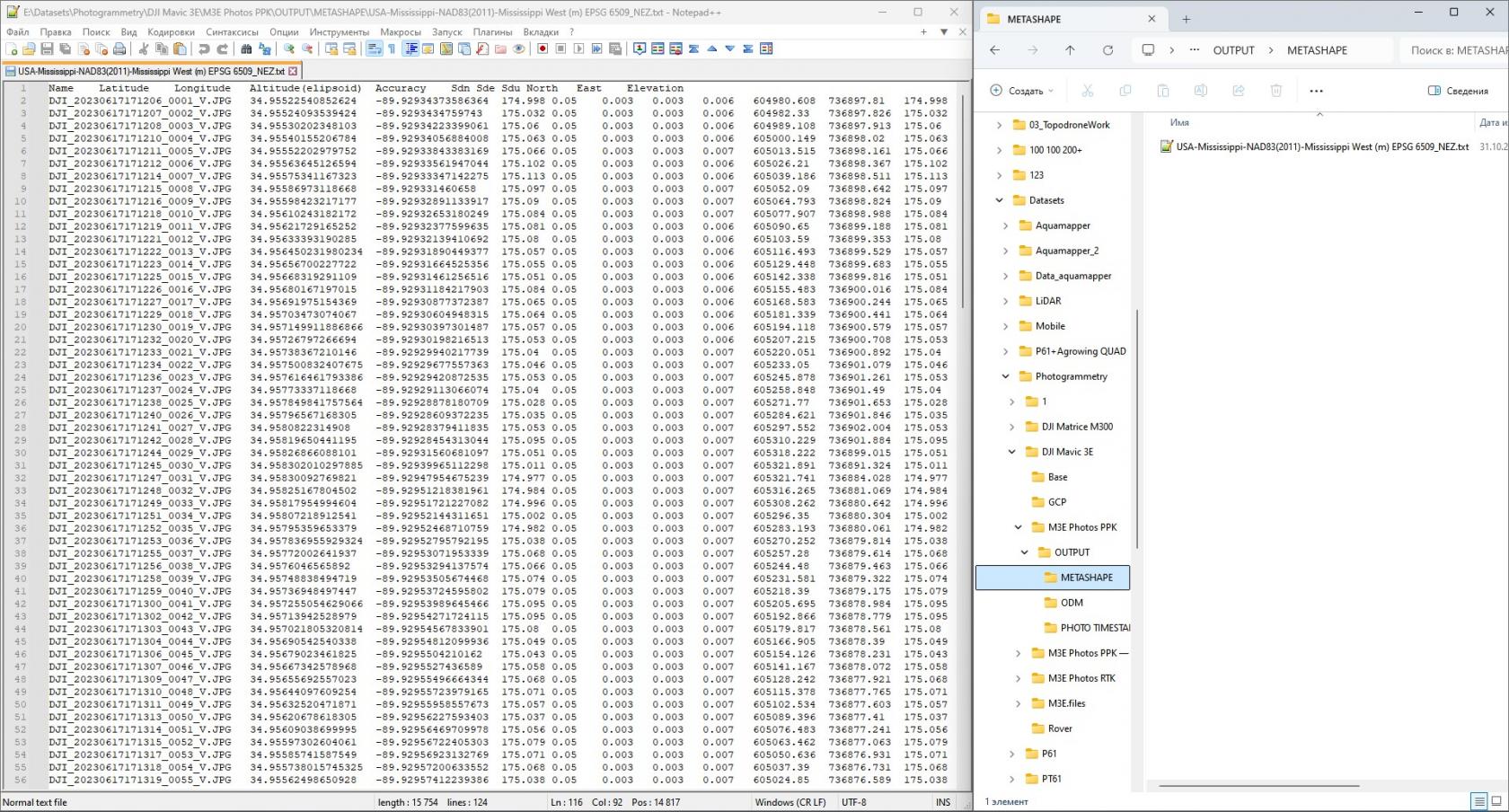Click the Explorer horizontal scrollbar
The width and height of the screenshot is (1509, 812).
(1258, 786)
